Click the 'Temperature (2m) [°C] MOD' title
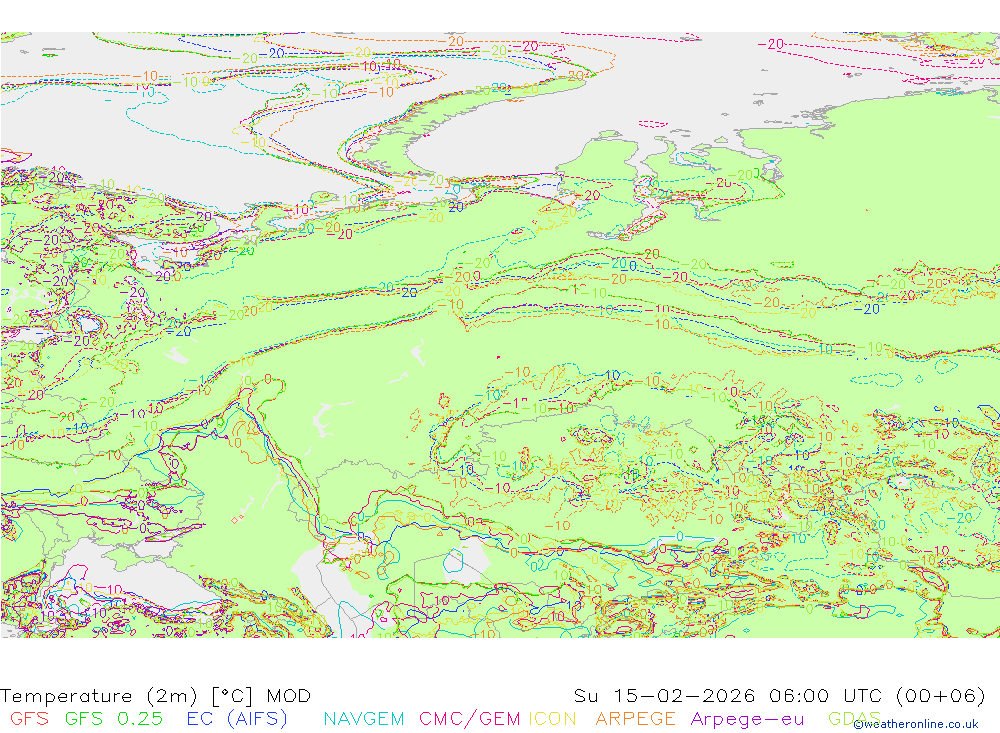Viewport: 1000px width, 733px height. click(156, 695)
